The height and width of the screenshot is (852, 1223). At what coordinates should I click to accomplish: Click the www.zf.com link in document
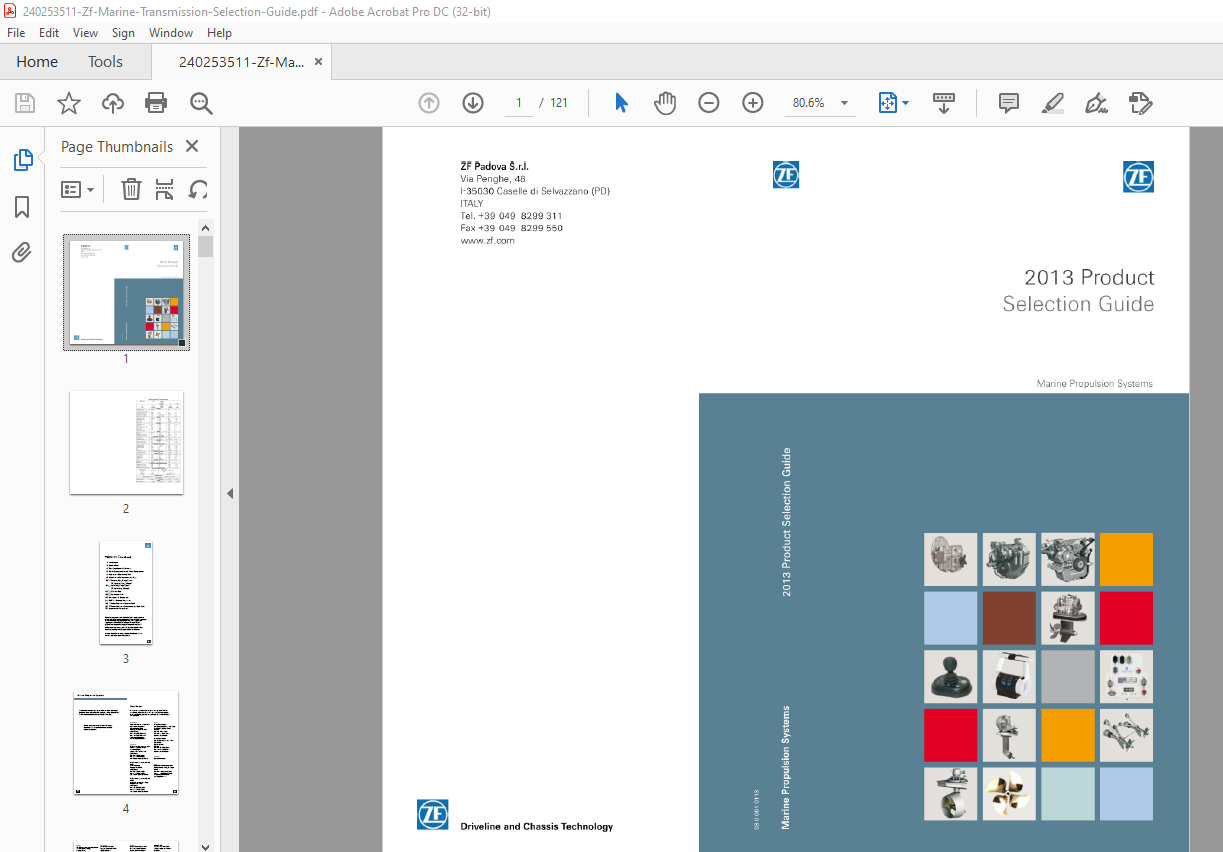(x=487, y=241)
